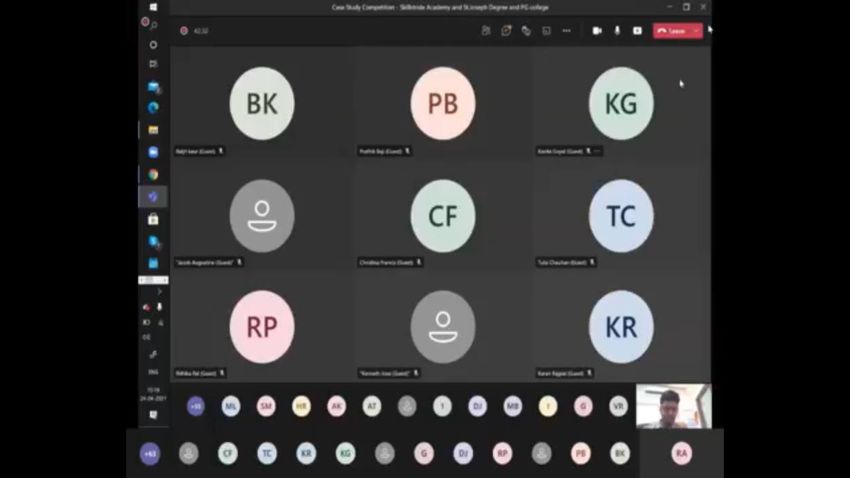Click the share content icon
This screenshot has width=850, height=478.
(637, 31)
